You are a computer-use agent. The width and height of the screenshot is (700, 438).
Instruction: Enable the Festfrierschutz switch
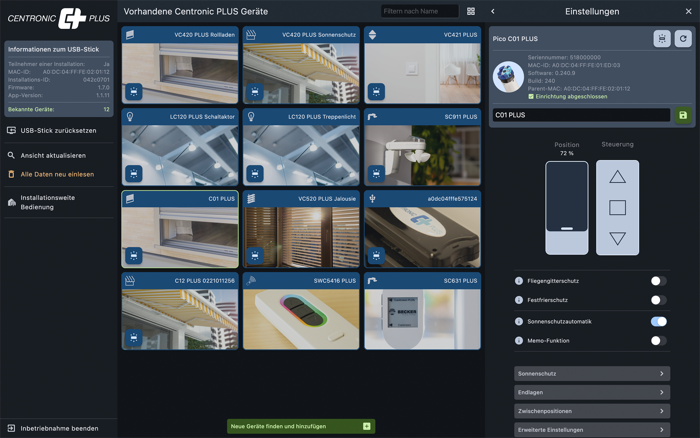click(x=658, y=300)
